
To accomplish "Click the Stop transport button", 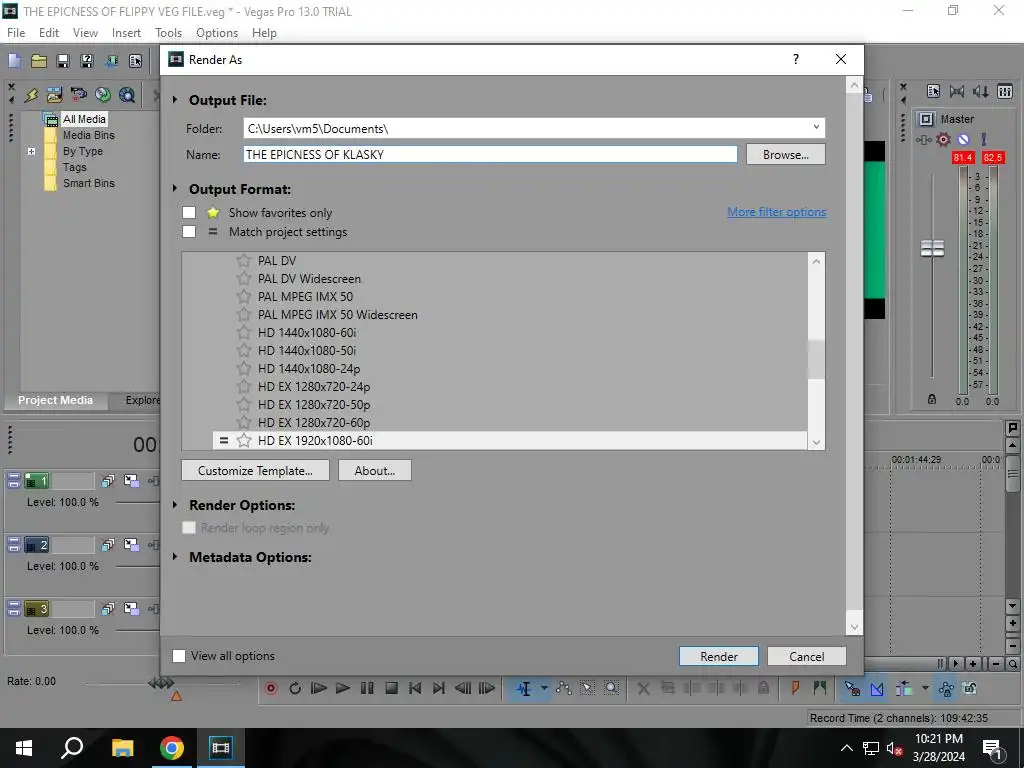I will (x=391, y=688).
